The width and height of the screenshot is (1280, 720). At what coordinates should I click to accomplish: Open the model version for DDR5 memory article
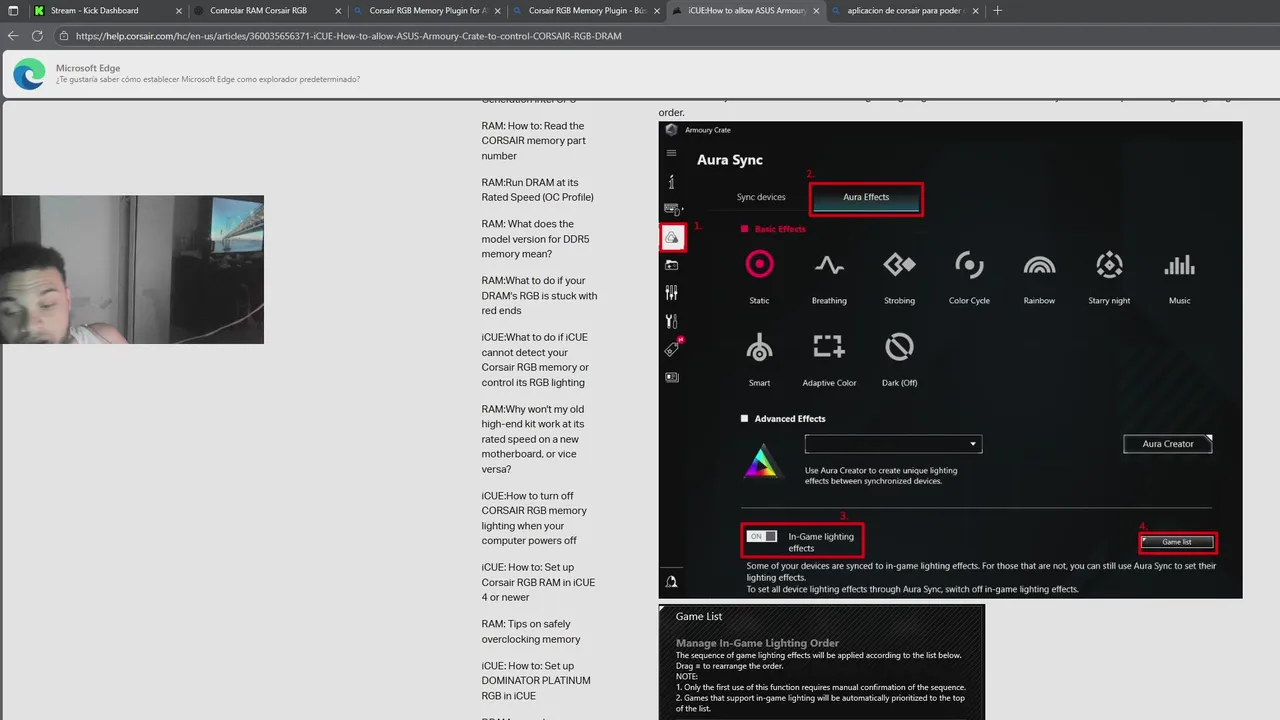tap(535, 239)
